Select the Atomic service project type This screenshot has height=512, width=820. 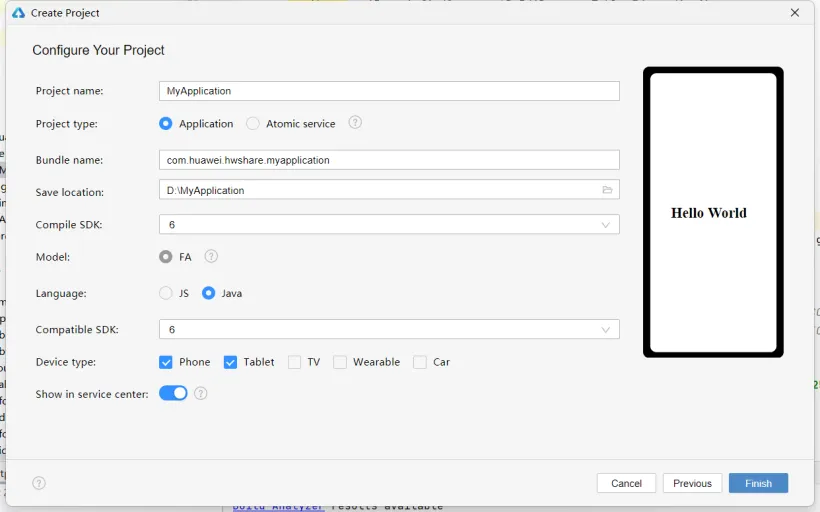(253, 124)
